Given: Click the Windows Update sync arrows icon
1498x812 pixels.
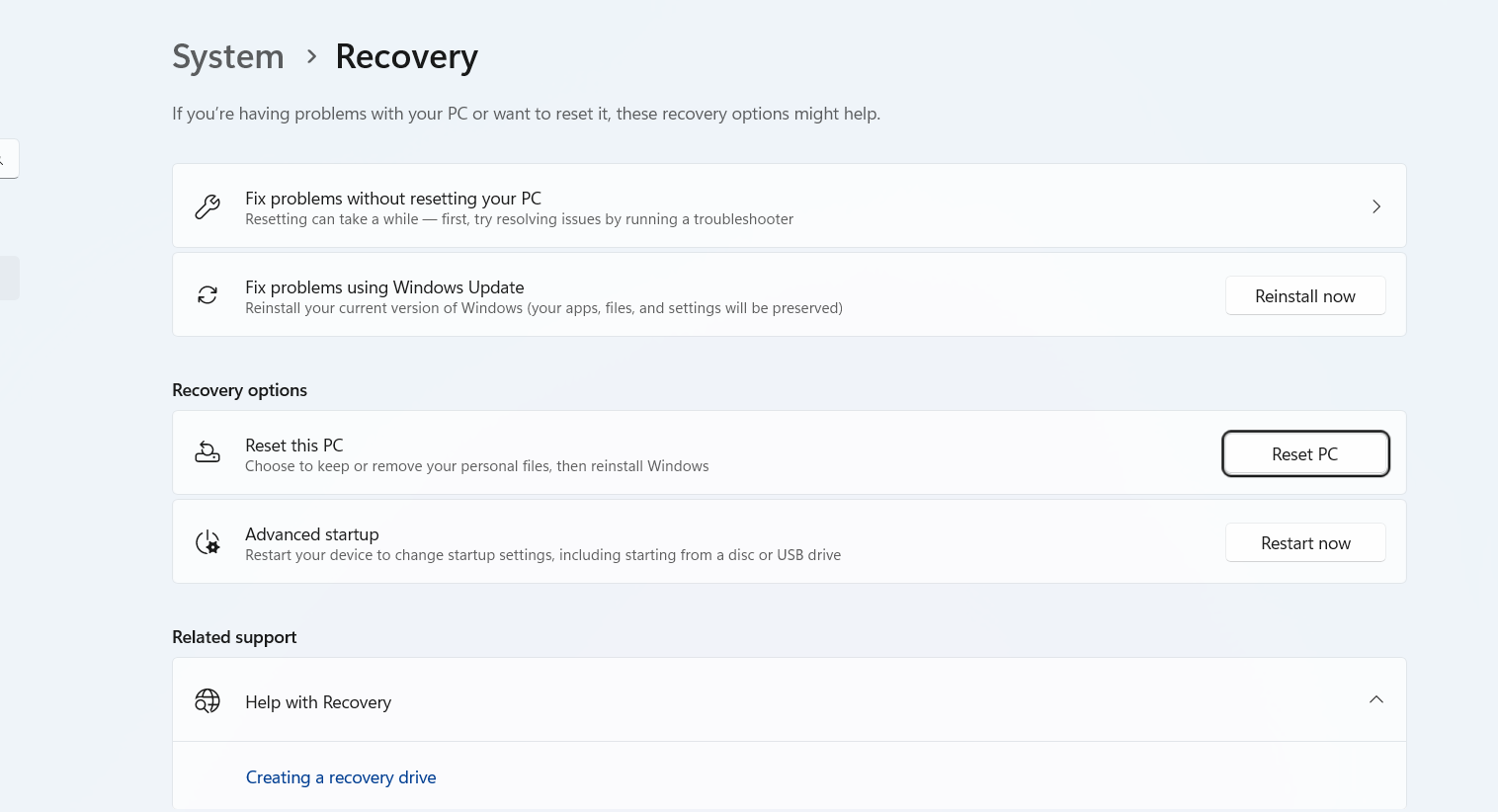Looking at the screenshot, I should pyautogui.click(x=208, y=295).
